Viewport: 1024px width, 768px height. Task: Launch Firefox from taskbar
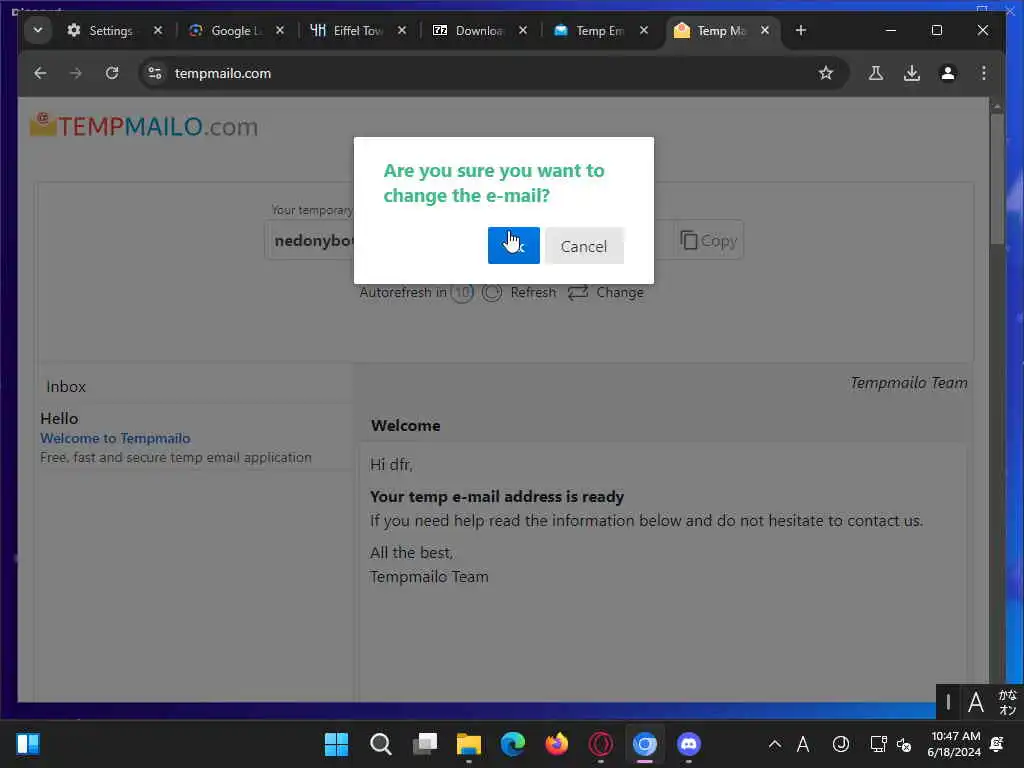pyautogui.click(x=556, y=744)
